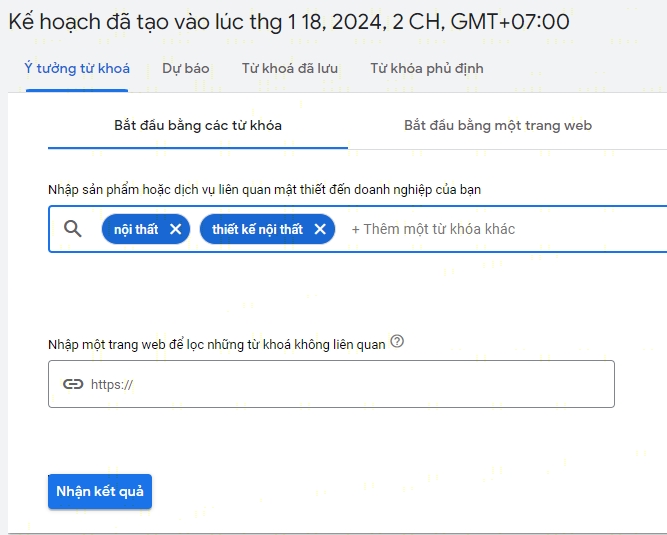Screen dimensions: 667x535
Task: Click the plan creation date heading
Action: click(x=250, y=22)
